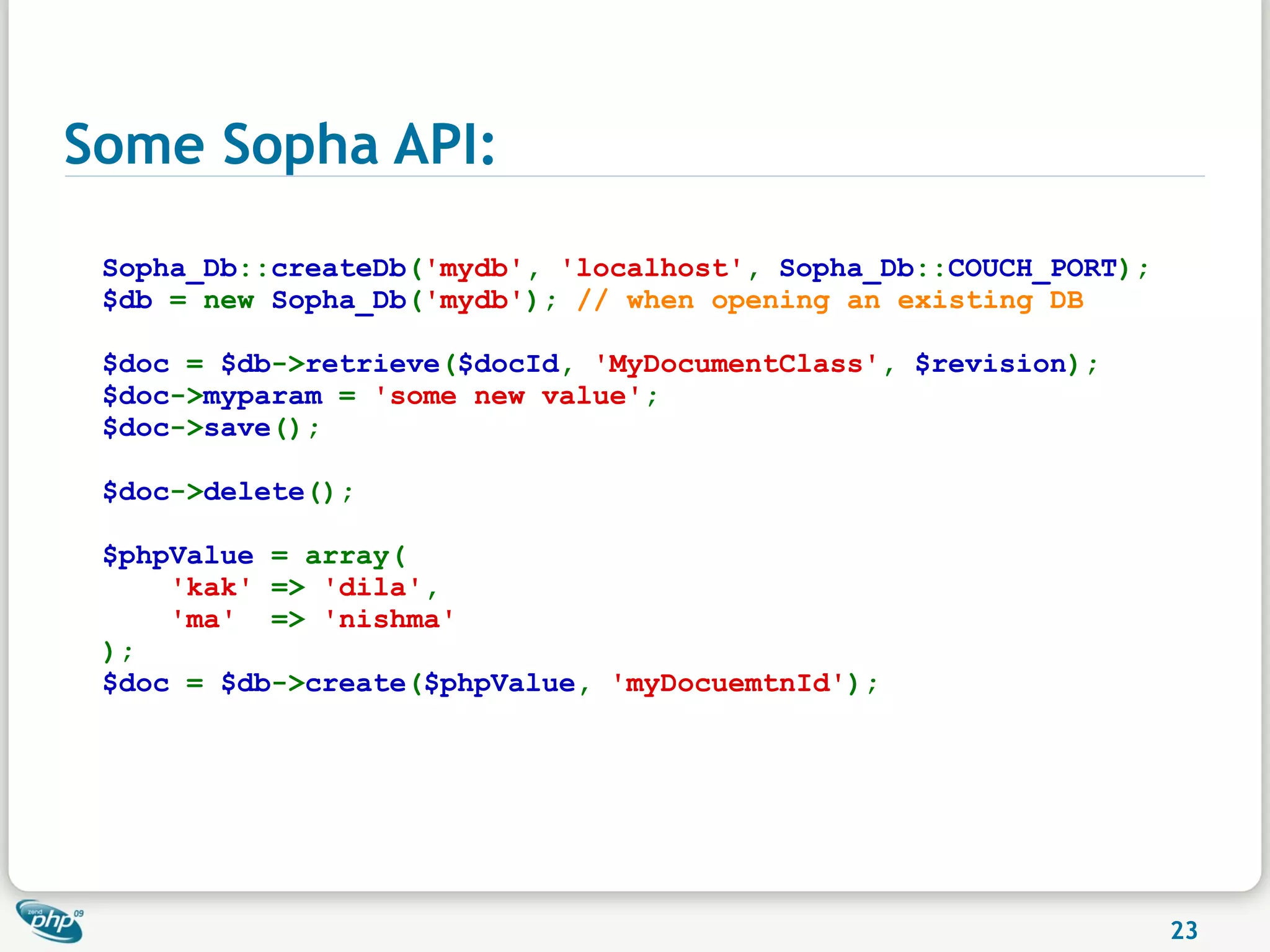Click the '$db->retrieve' code line
The image size is (1270, 952).
pos(600,365)
